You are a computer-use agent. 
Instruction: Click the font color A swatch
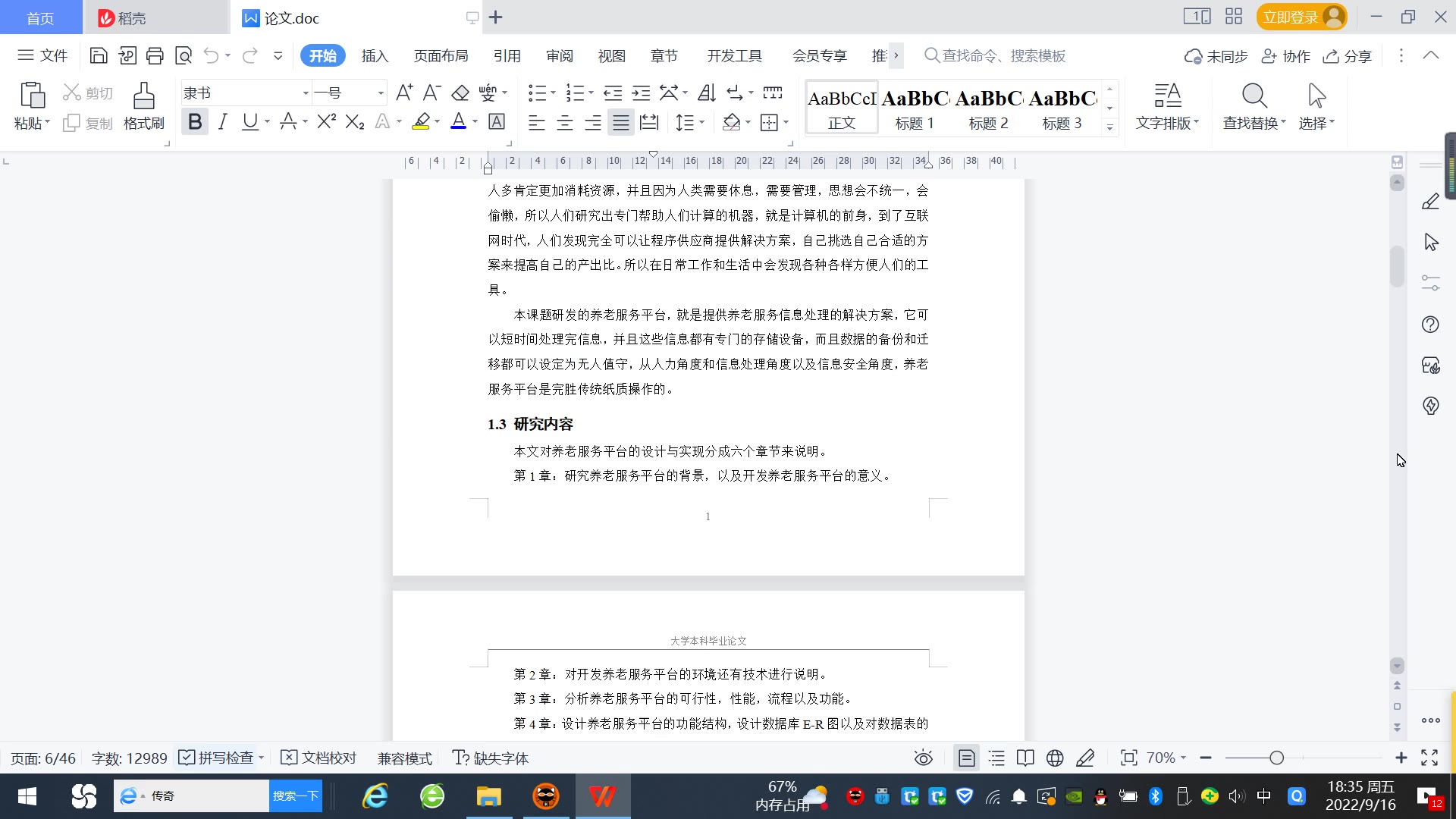pos(458,121)
